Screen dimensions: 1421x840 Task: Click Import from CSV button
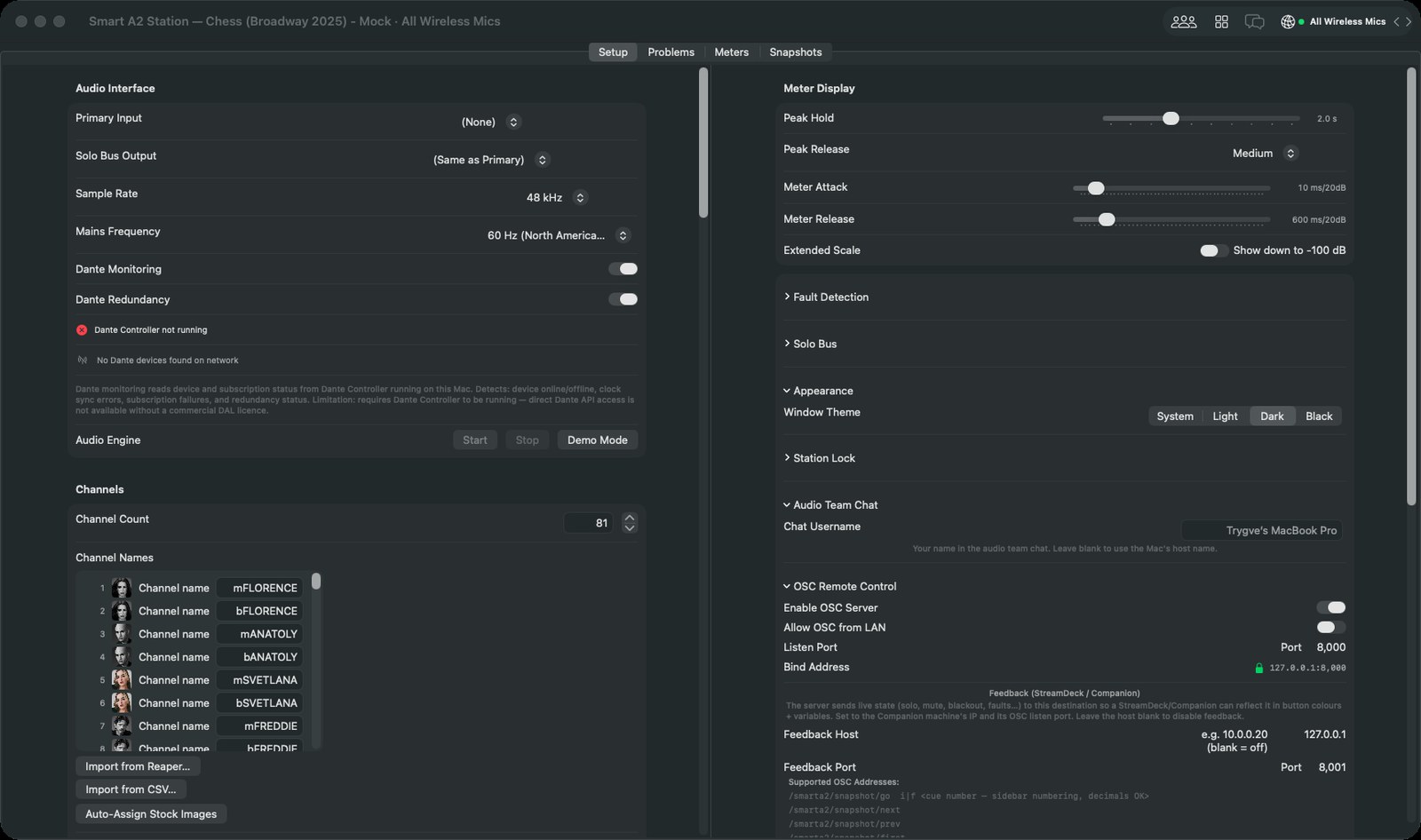click(131, 789)
